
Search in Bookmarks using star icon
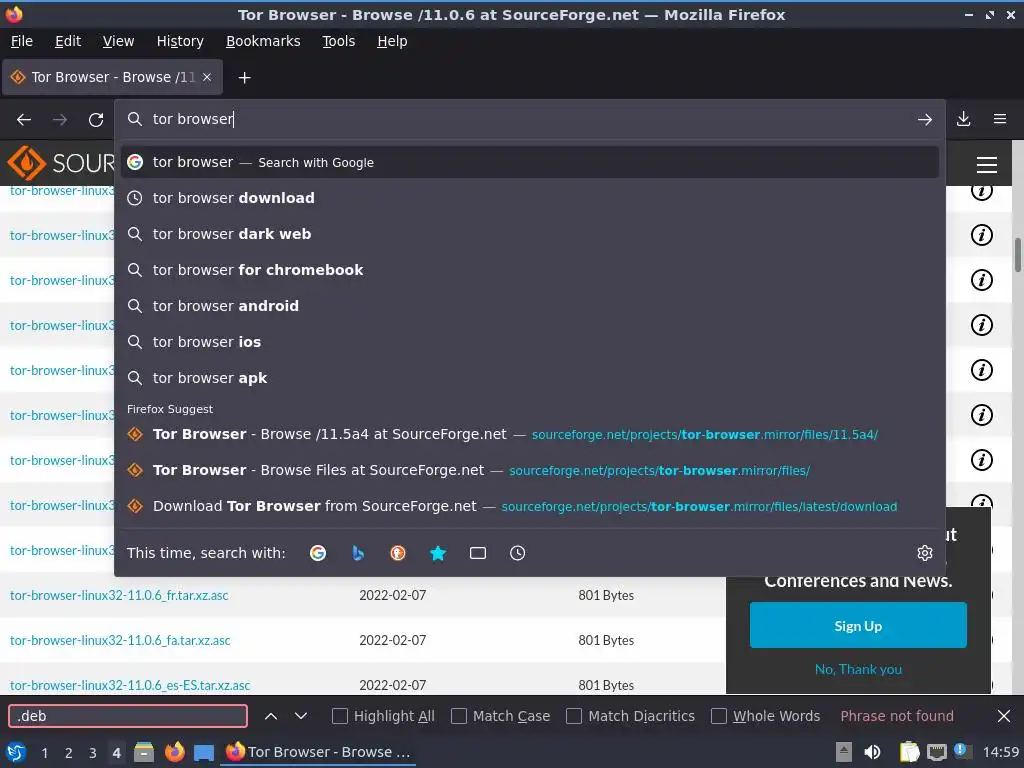(x=438, y=553)
